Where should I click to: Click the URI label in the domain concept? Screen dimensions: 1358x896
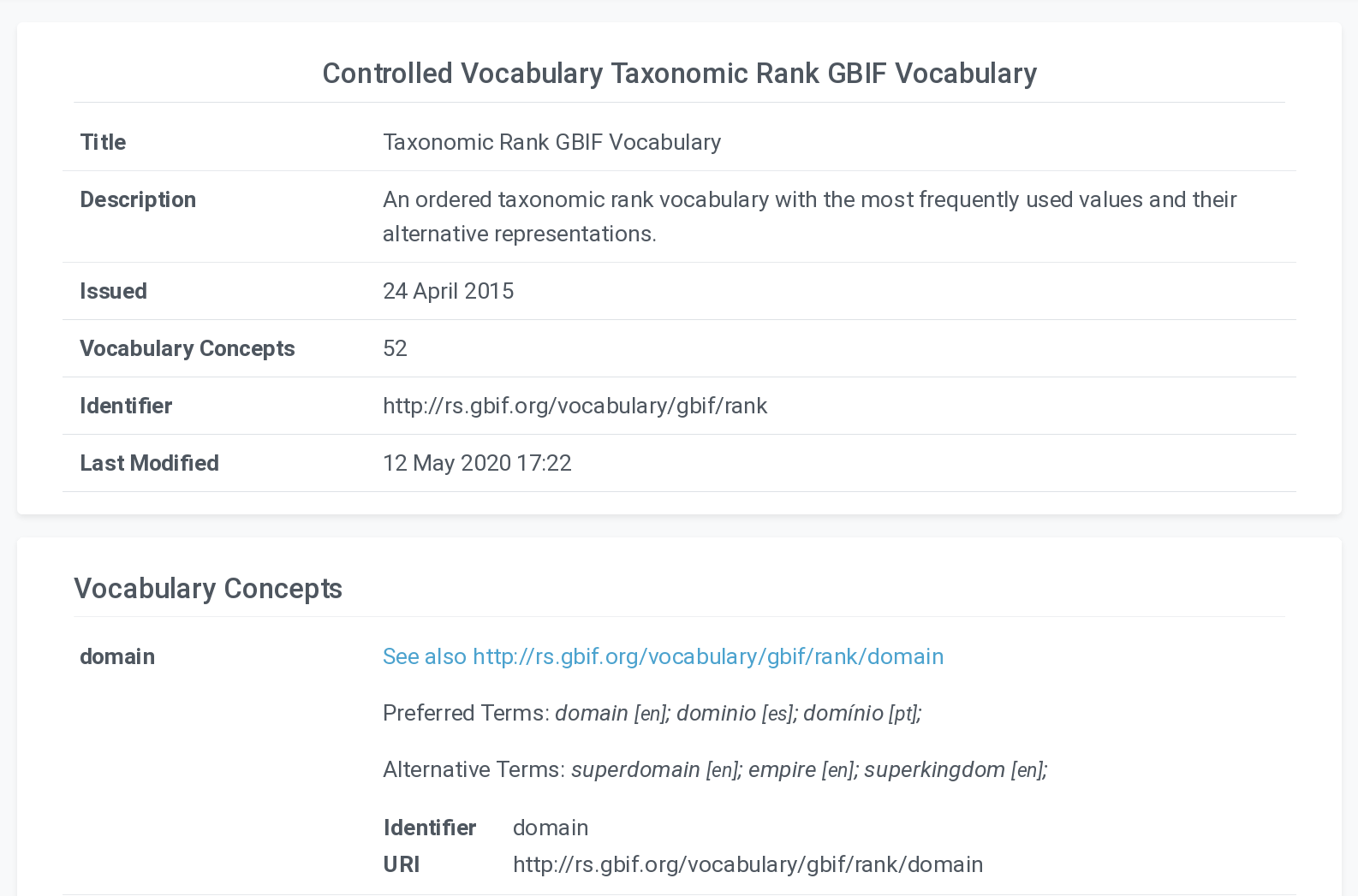point(402,864)
